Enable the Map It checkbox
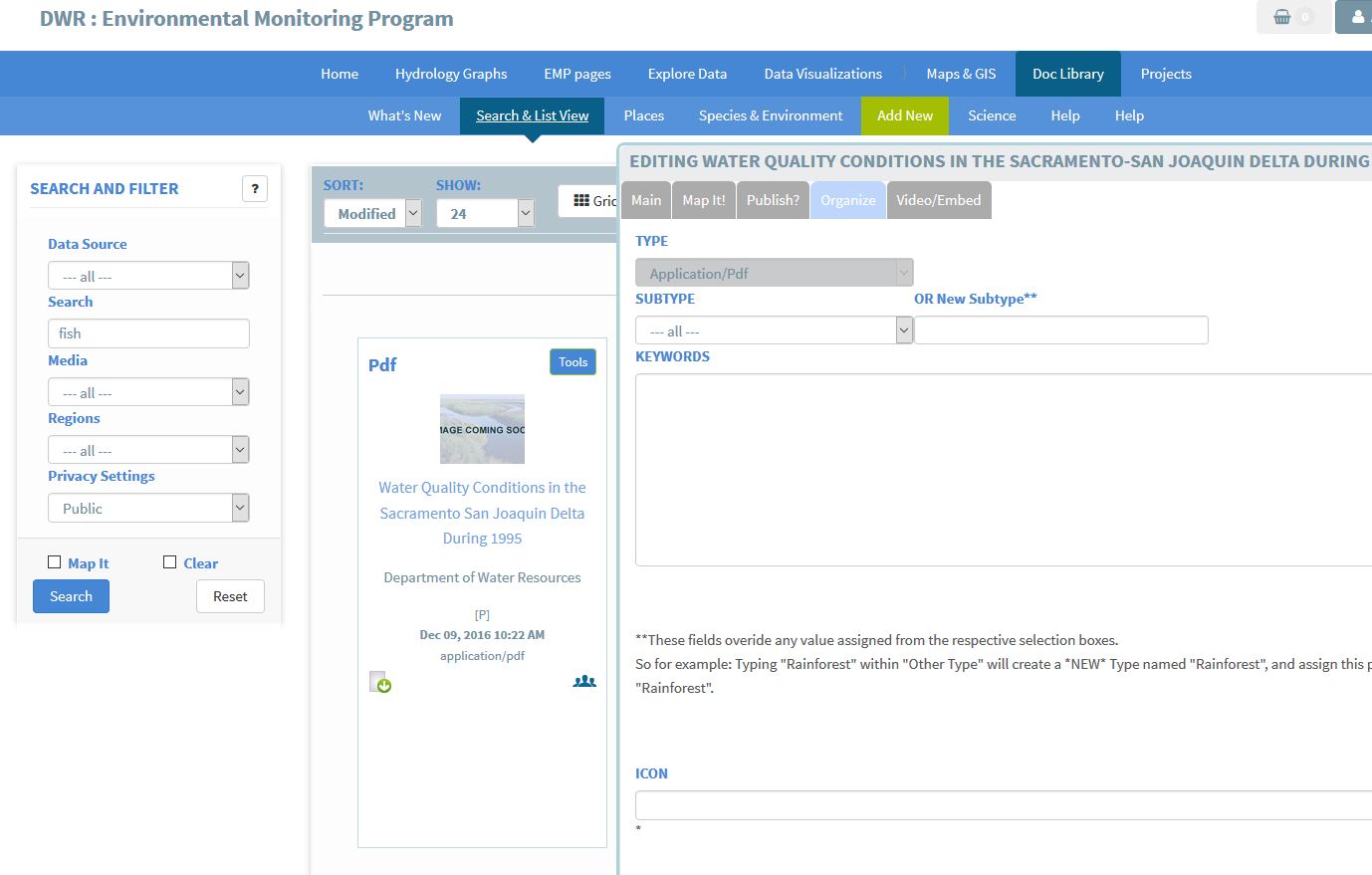 (x=55, y=562)
